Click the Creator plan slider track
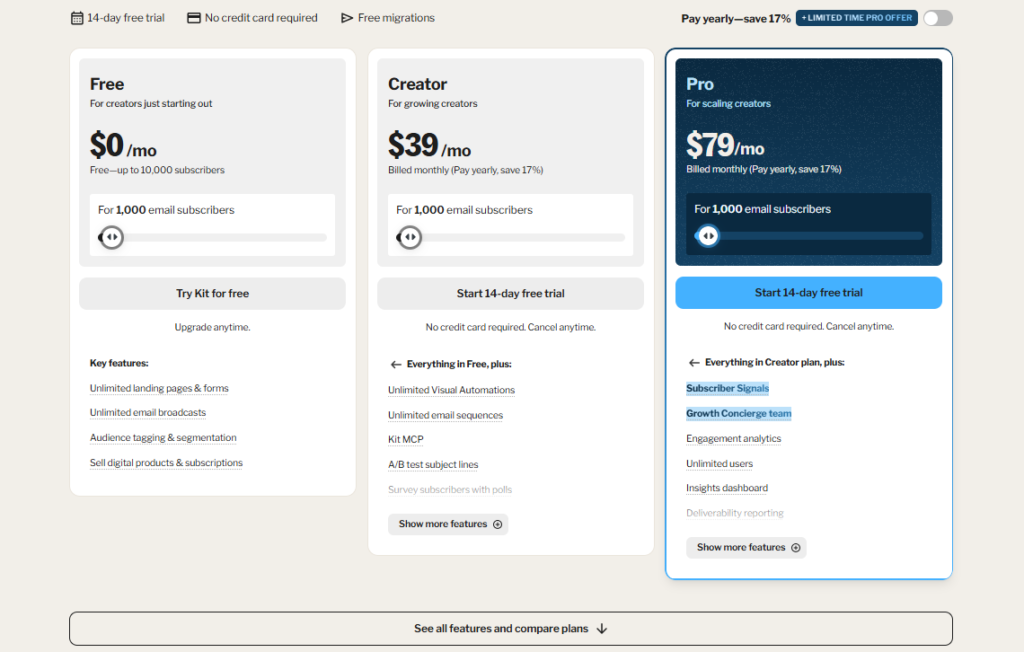1024x652 pixels. 511,237
